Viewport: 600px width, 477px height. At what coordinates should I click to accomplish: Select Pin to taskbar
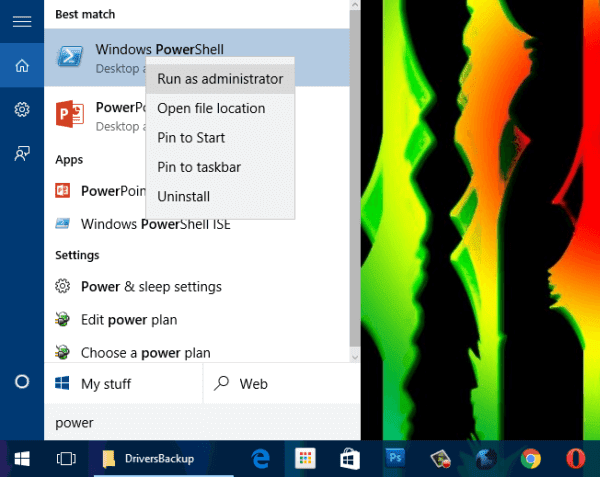pos(220,167)
